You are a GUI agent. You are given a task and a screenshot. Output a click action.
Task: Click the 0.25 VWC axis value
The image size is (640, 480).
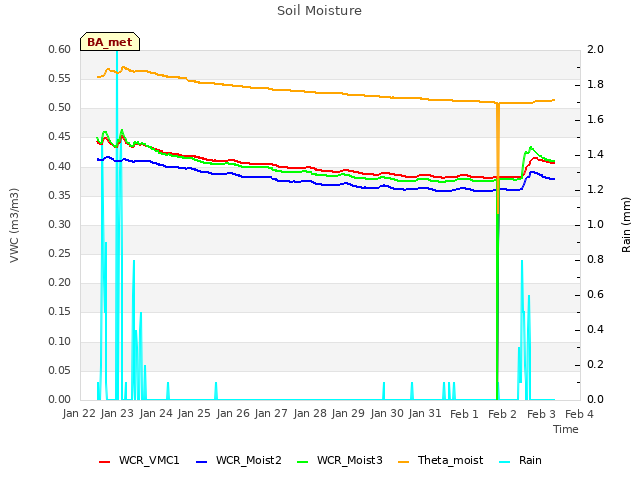60,253
